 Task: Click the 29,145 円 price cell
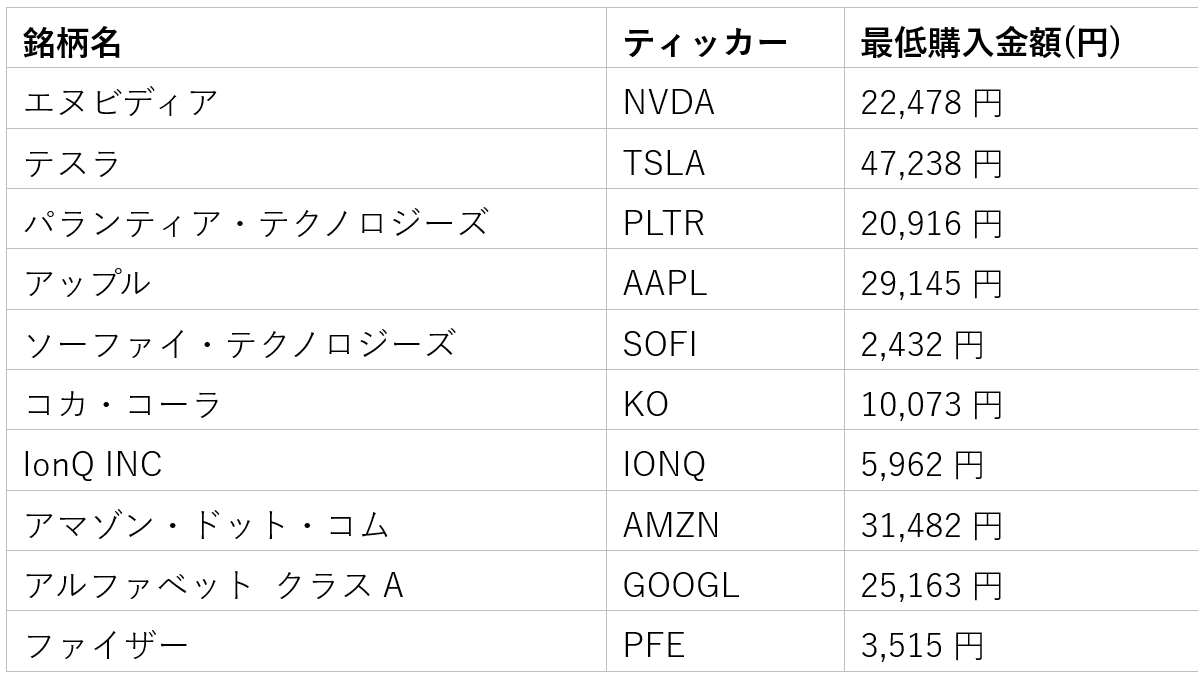click(x=931, y=284)
